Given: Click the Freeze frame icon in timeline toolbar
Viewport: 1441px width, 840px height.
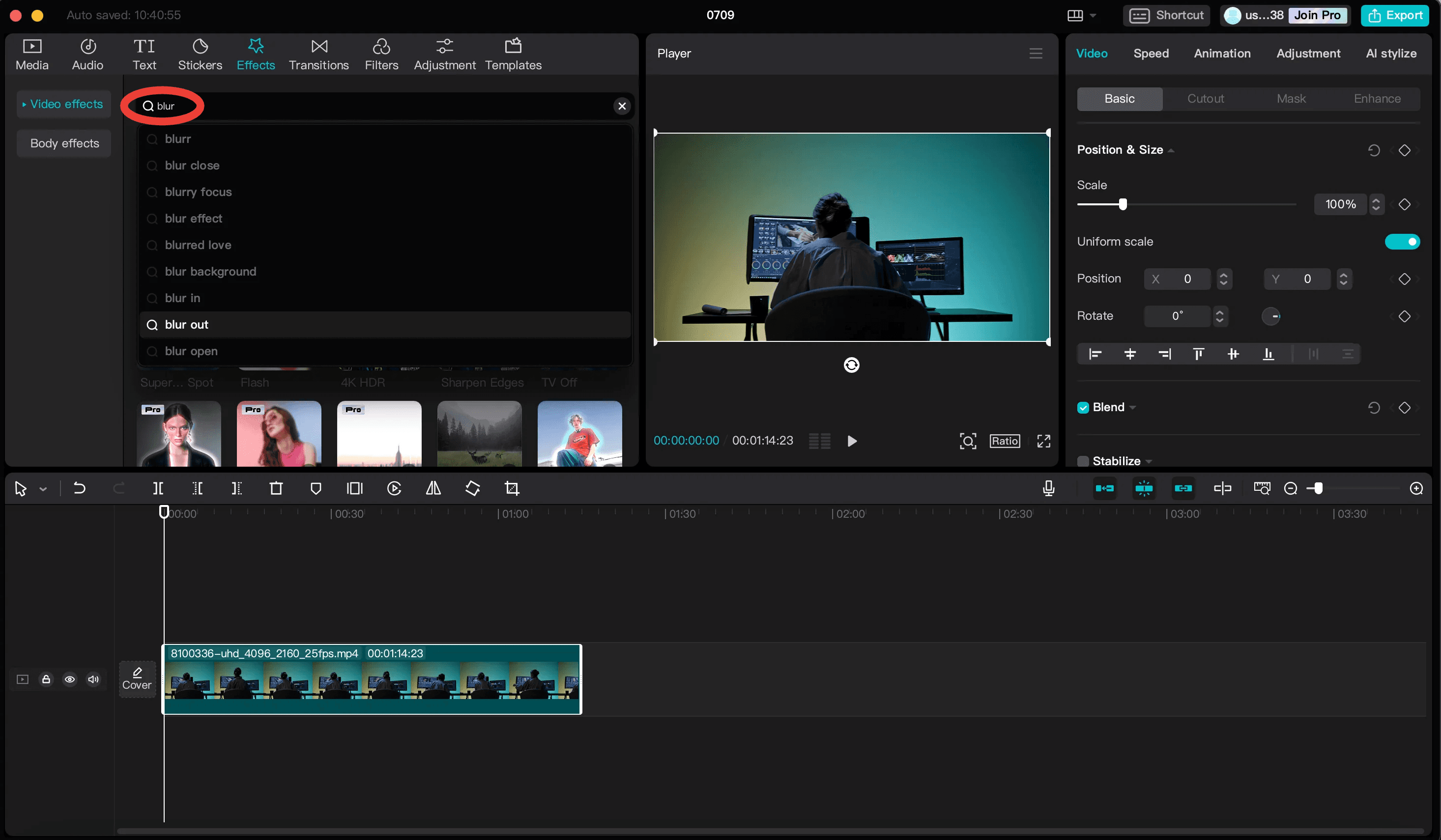Looking at the screenshot, I should (355, 488).
